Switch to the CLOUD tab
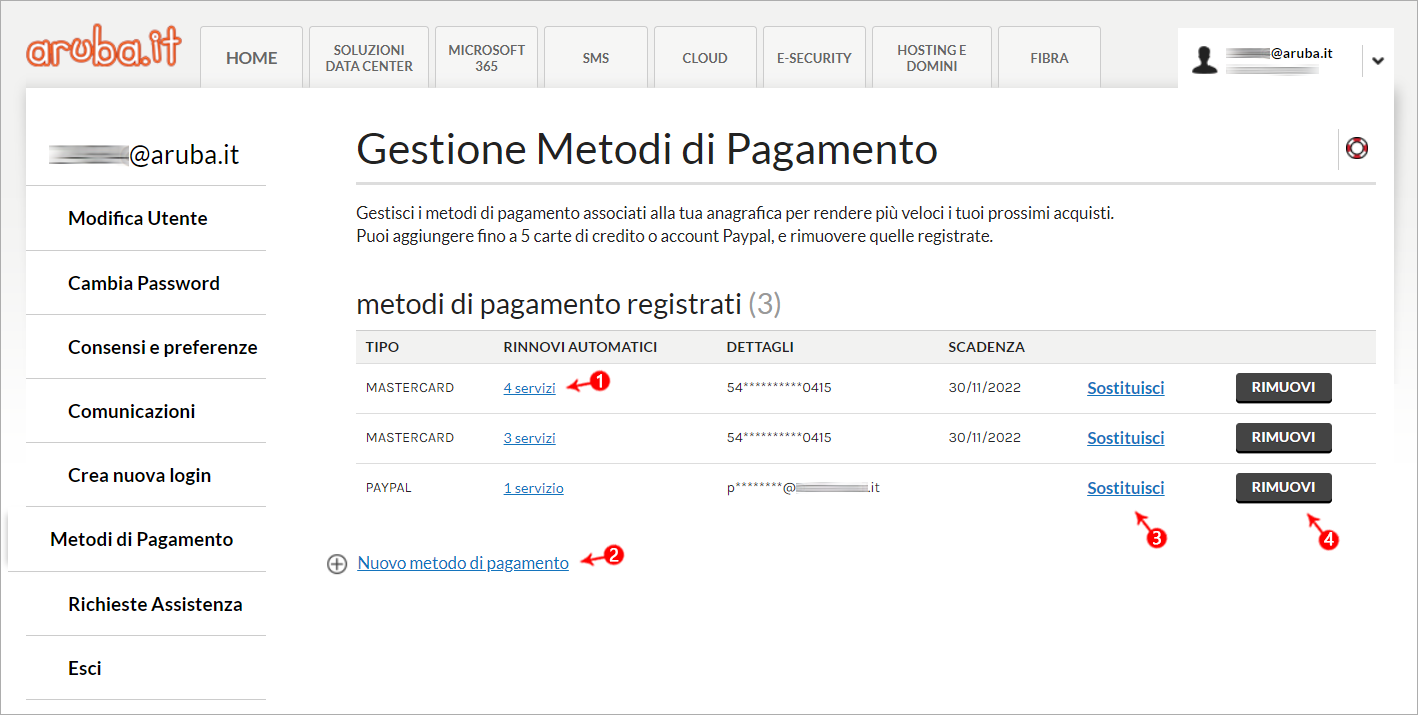Viewport: 1418px width, 715px height. coord(705,58)
